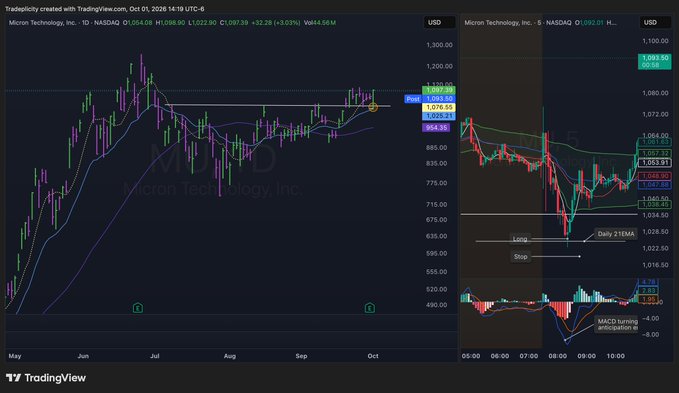Viewport: 679px width, 393px height.
Task: Click the MACD 1.95 value label
Action: click(648, 300)
